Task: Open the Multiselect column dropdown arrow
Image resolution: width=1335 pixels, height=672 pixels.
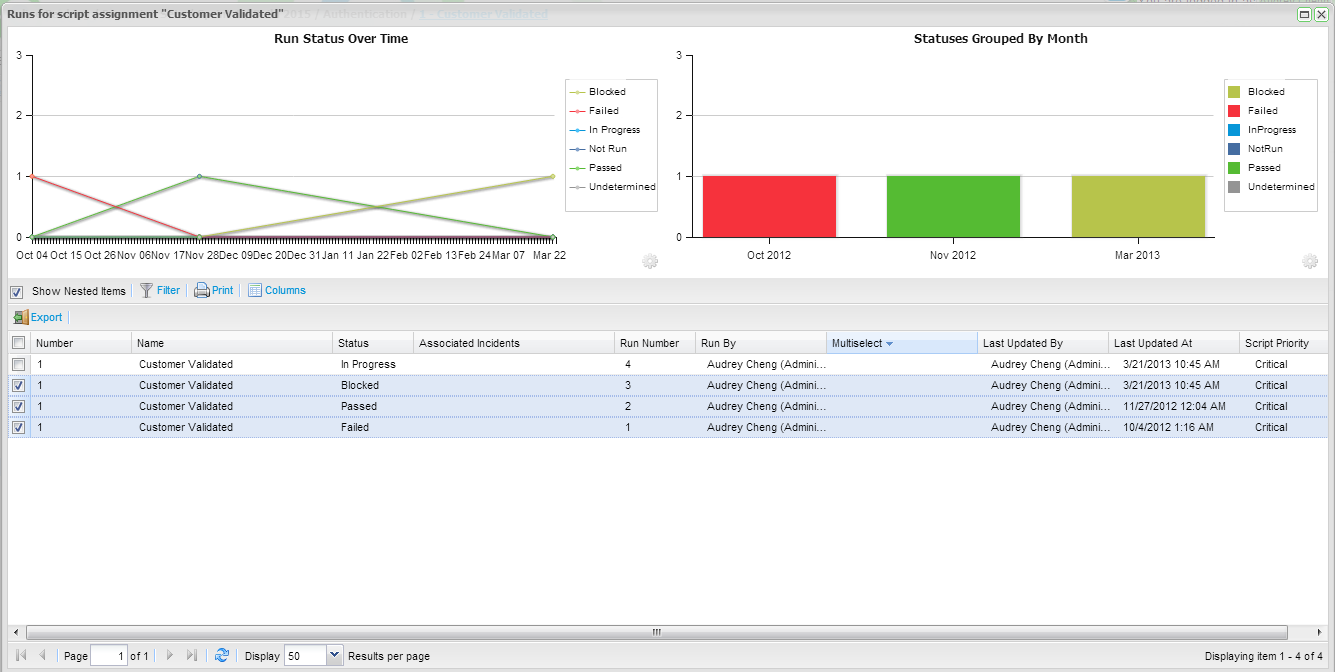Action: pyautogui.click(x=889, y=344)
